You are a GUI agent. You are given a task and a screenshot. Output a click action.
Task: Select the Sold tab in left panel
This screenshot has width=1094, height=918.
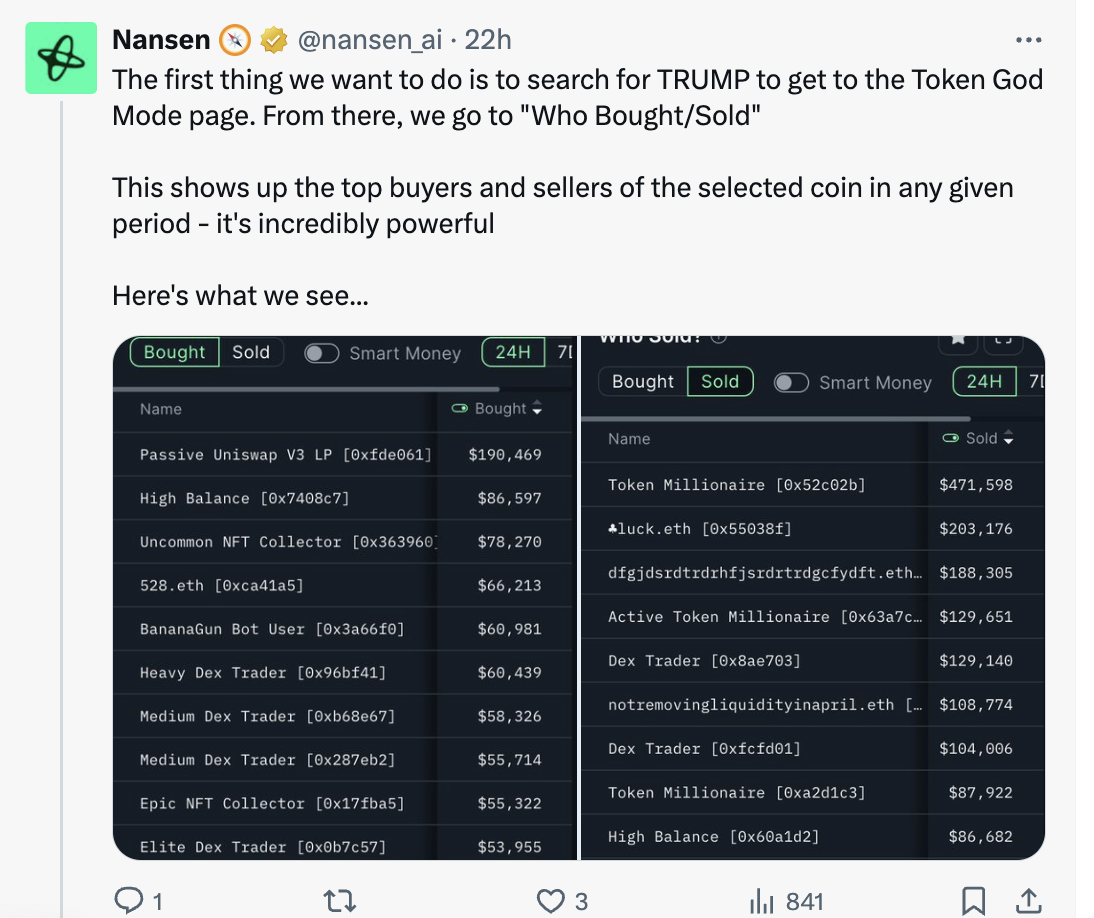(251, 352)
